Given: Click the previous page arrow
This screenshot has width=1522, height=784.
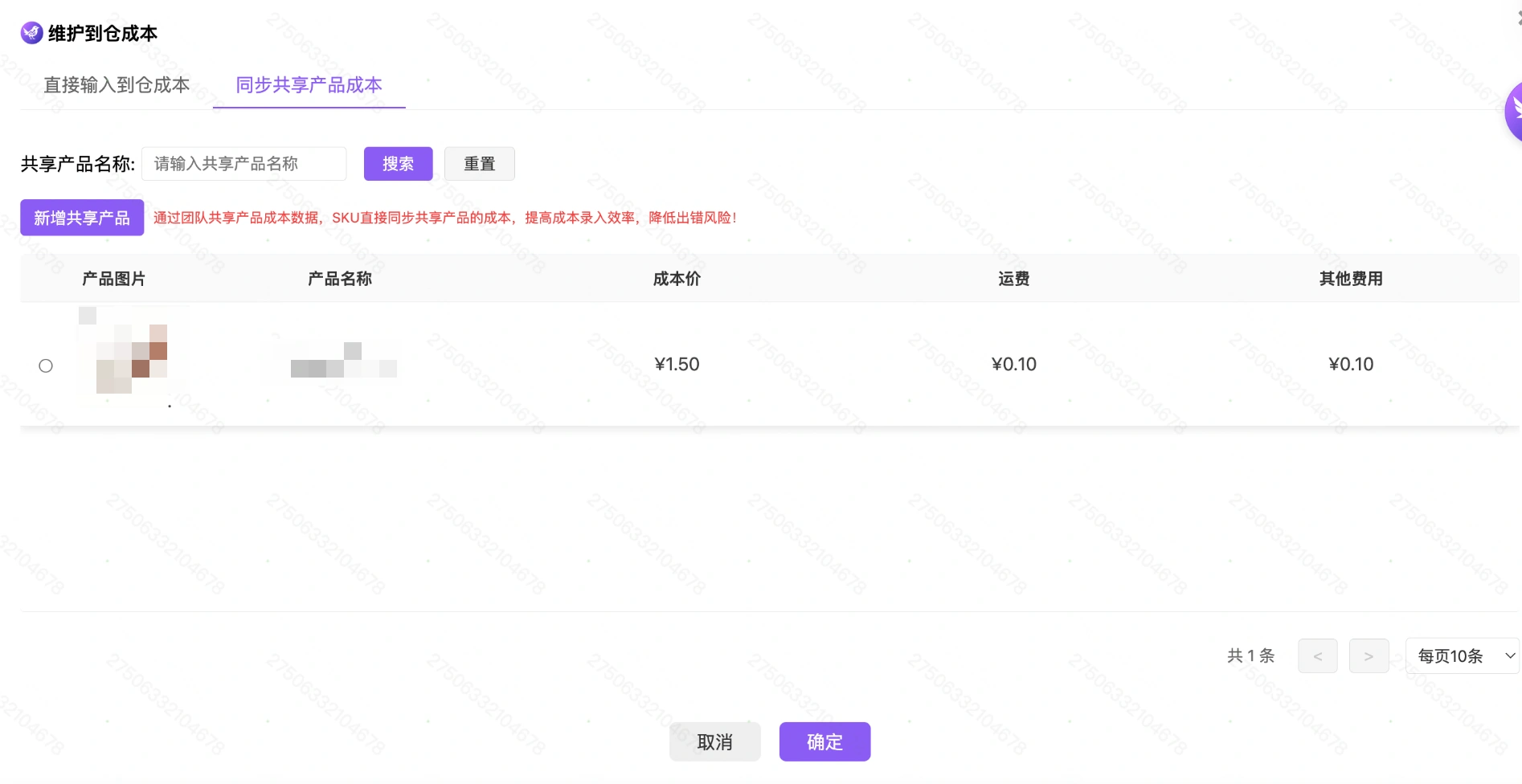Looking at the screenshot, I should (x=1318, y=656).
